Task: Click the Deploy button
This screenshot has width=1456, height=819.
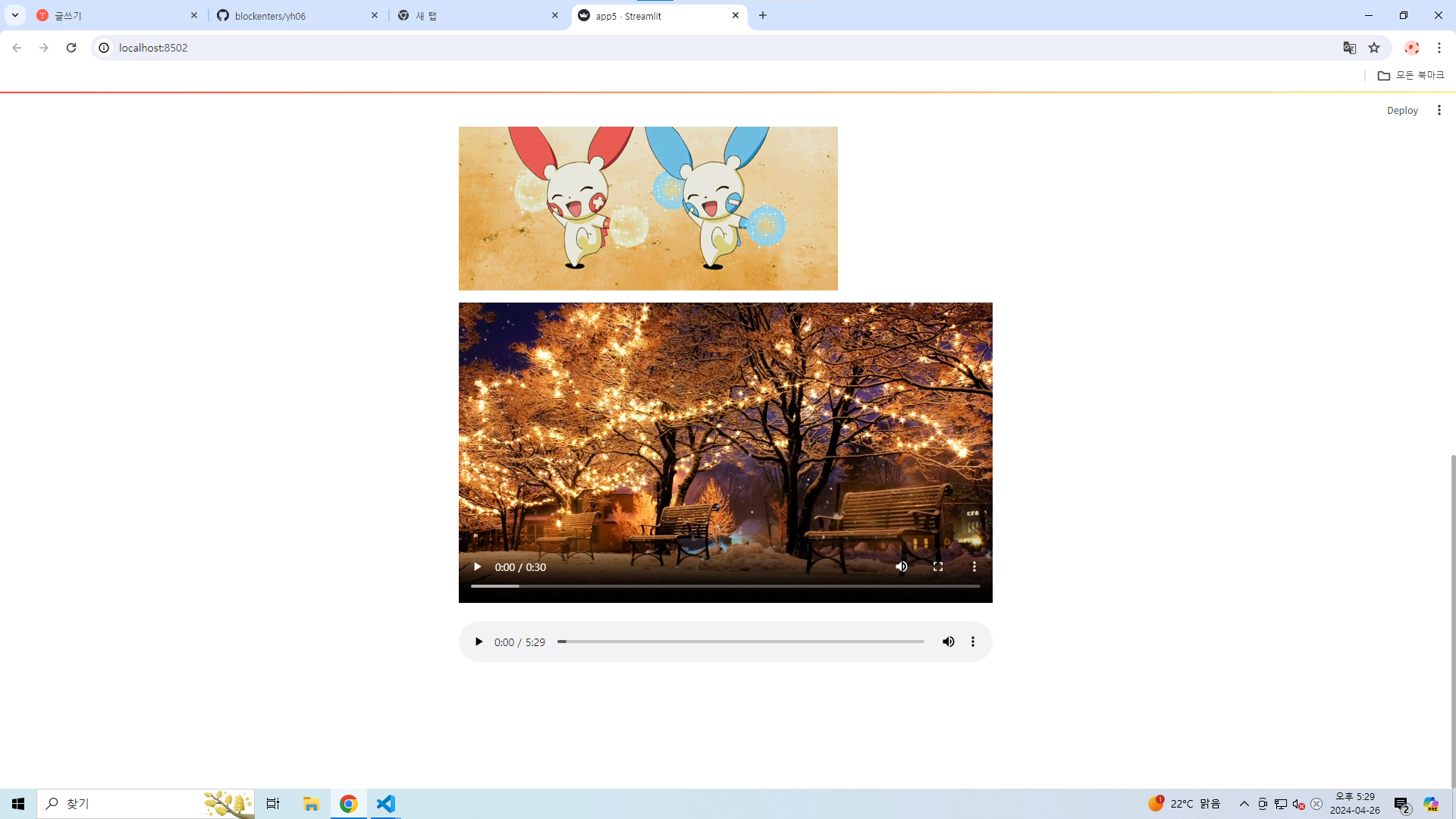Action: (1401, 110)
